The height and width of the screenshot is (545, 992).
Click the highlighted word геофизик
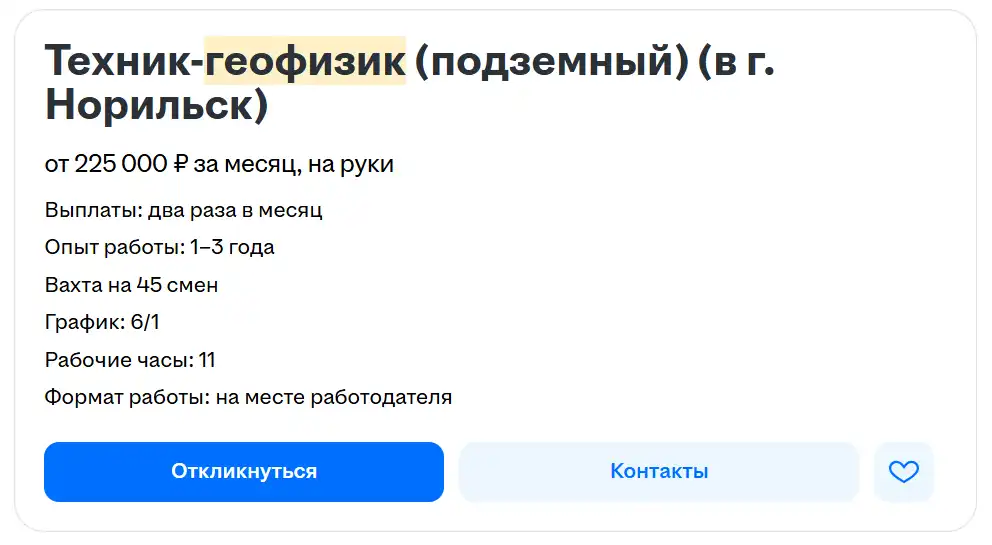coord(305,61)
